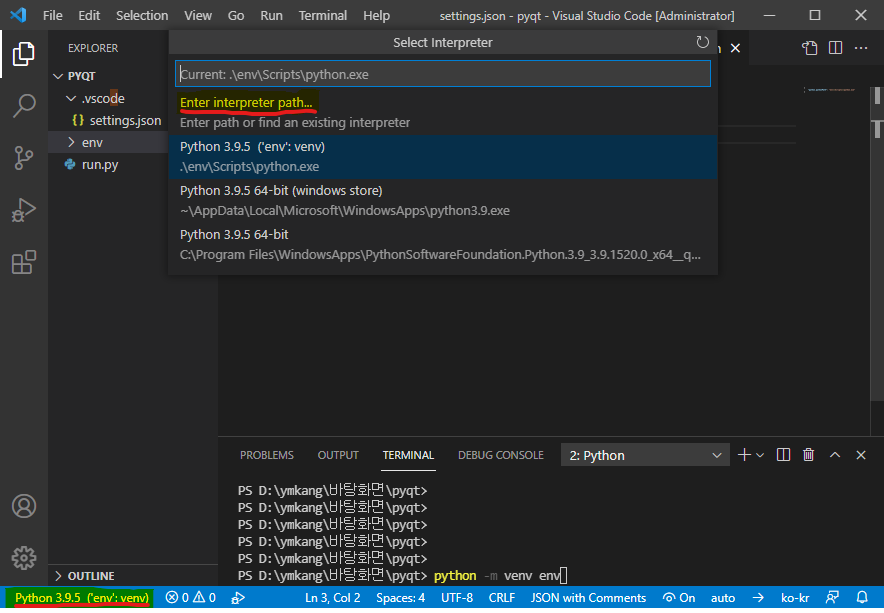Split the terminal panel
Viewport: 884px width, 613px height.
783,455
